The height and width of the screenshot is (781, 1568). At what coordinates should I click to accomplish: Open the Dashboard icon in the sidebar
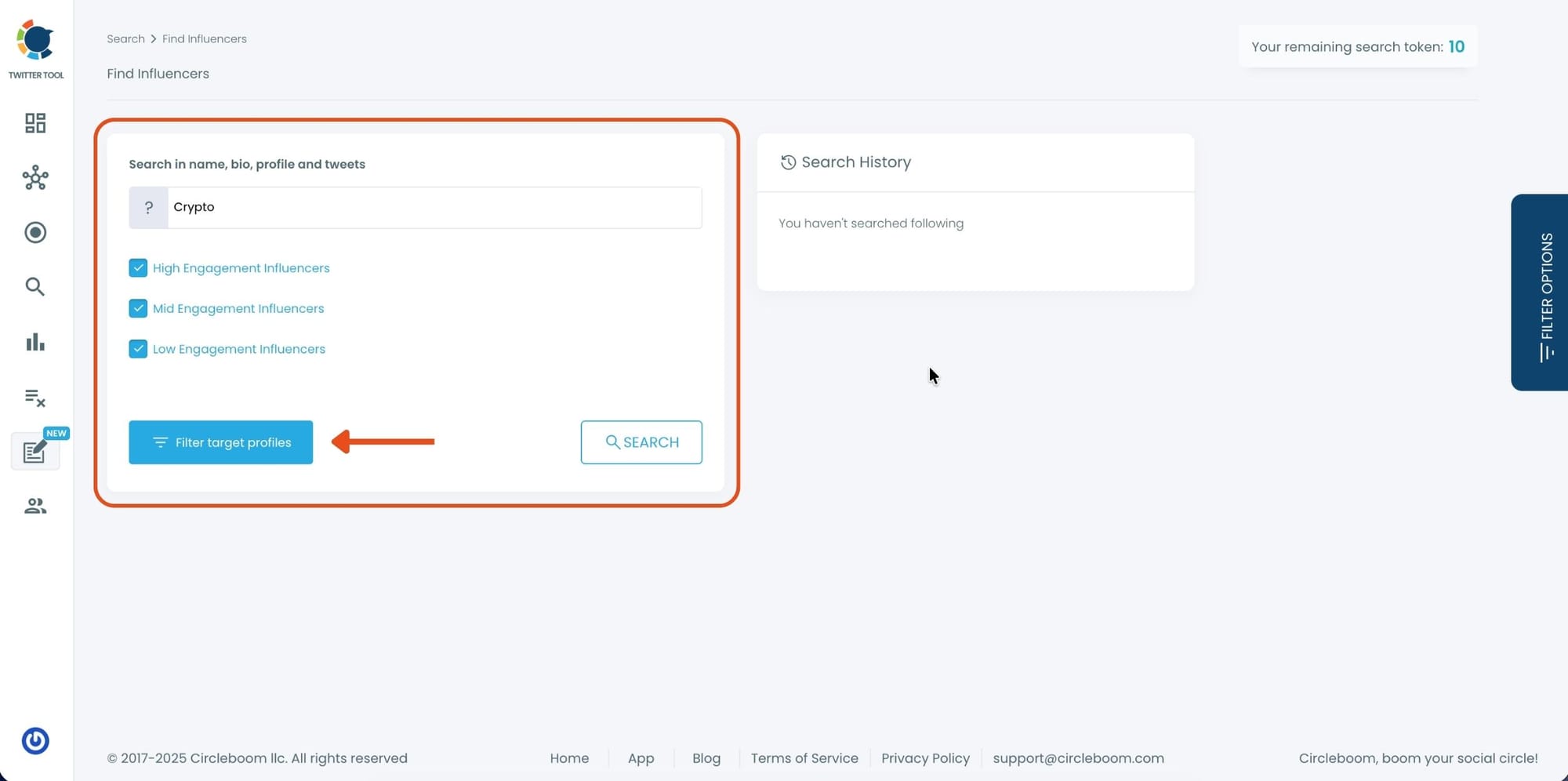click(34, 123)
